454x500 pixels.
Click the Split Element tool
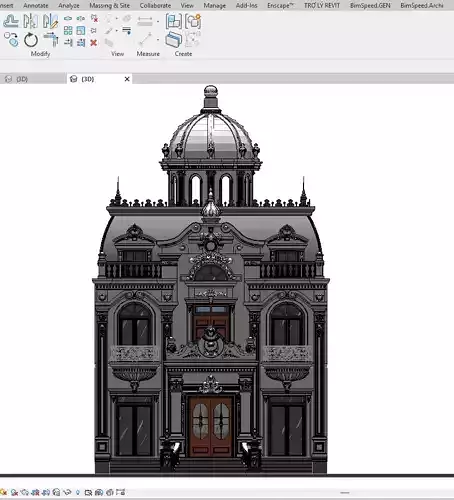coord(68,18)
